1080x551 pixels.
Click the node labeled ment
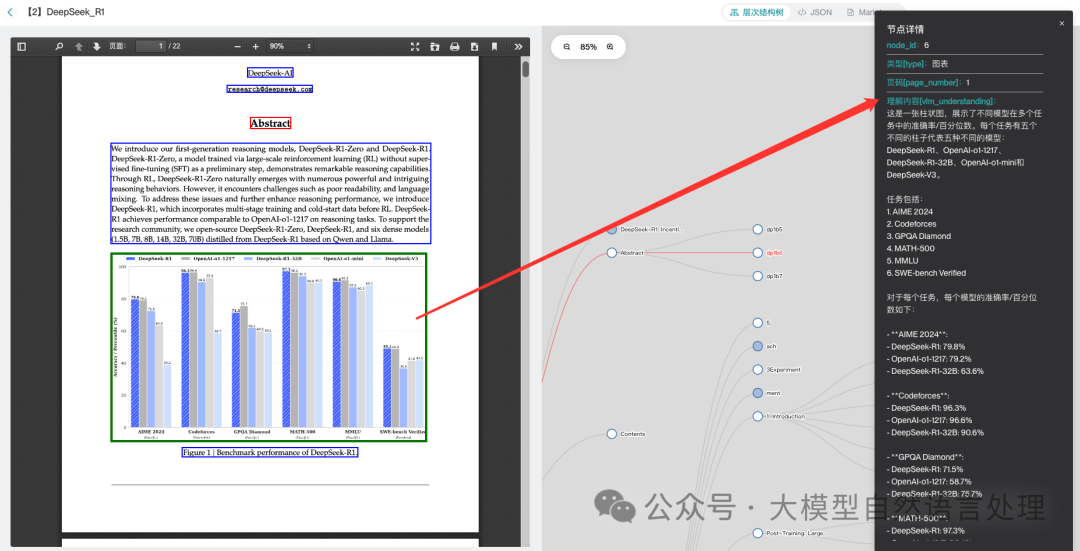tap(758, 393)
